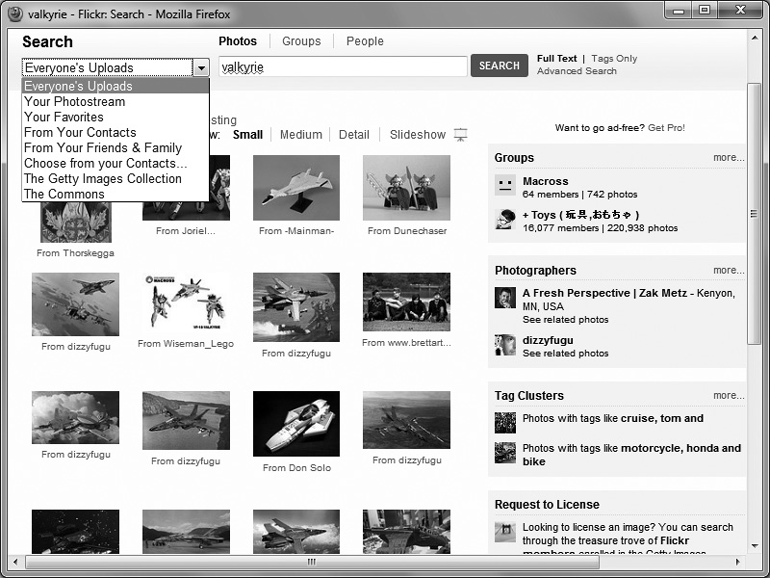Switch to the People search tab
Viewport: 770px width, 578px height.
[x=365, y=41]
